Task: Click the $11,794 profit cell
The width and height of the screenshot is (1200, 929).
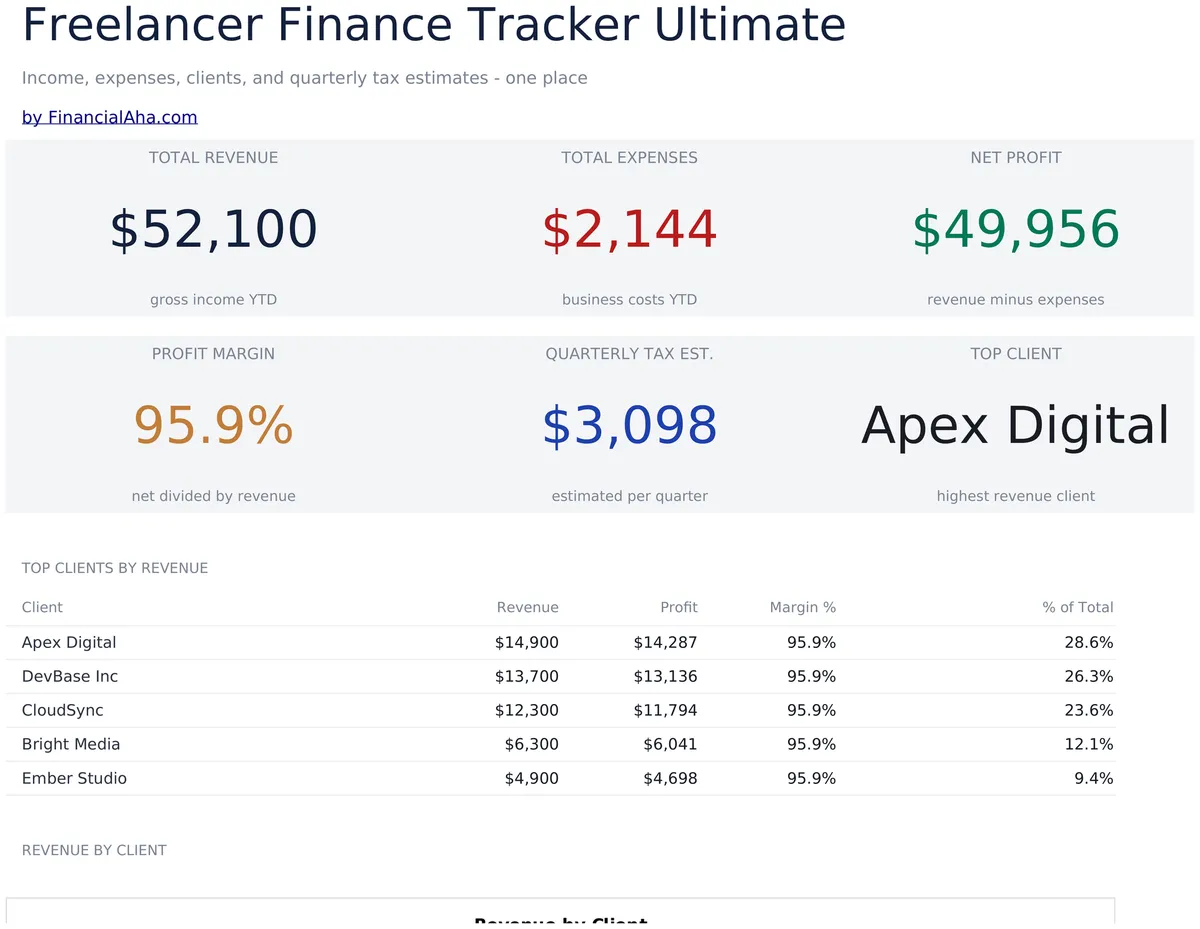Action: coord(666,711)
